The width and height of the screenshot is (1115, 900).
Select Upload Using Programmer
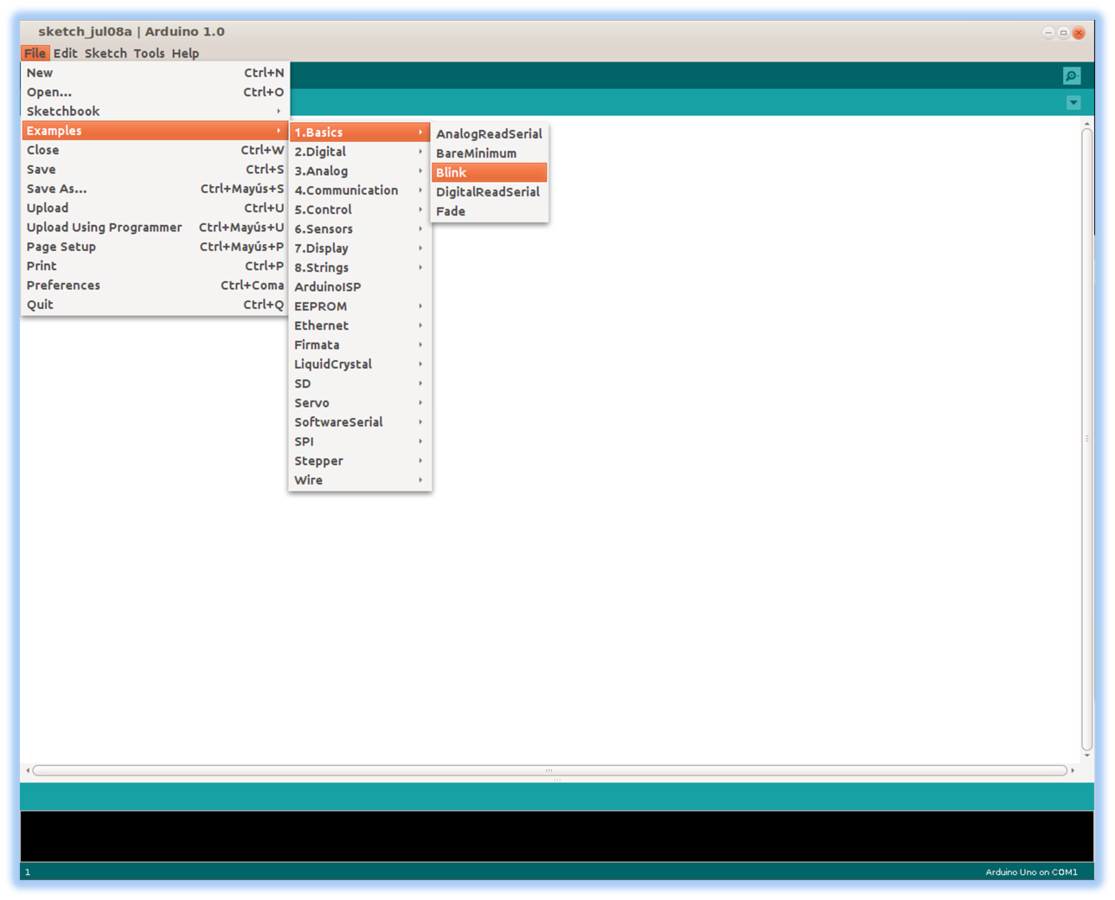tap(155, 227)
